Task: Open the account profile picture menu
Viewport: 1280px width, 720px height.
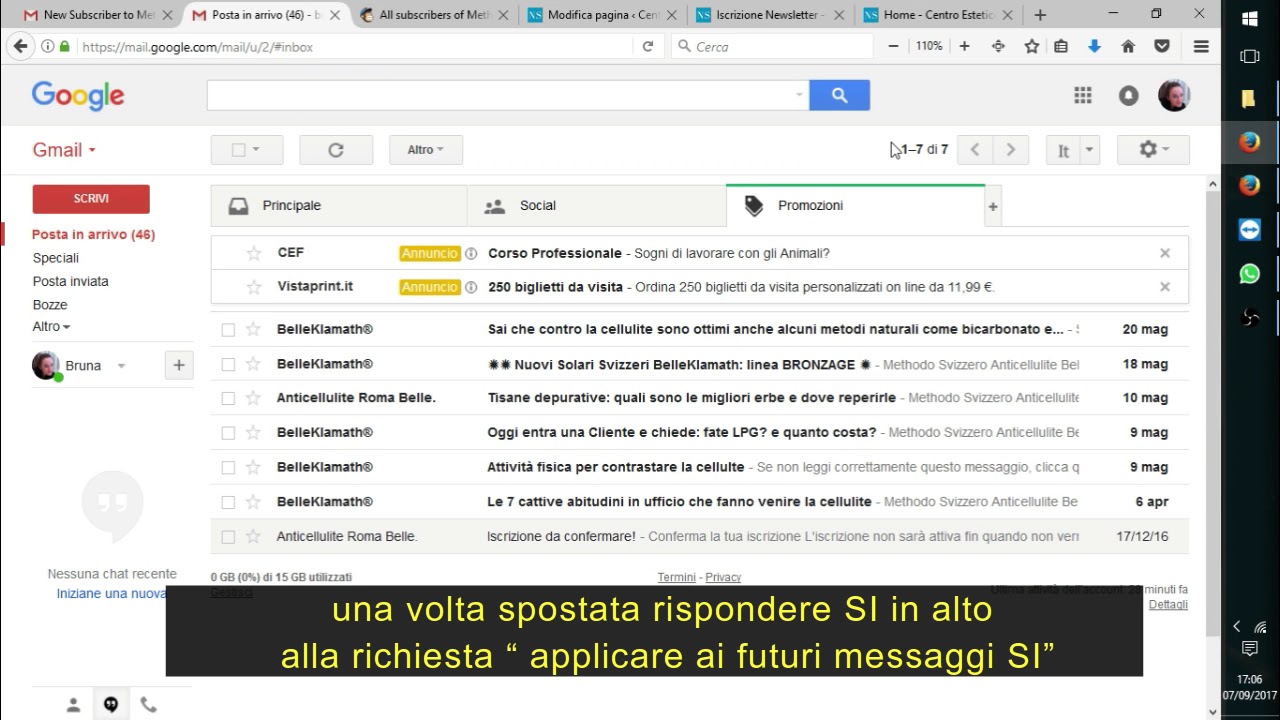Action: pos(1174,95)
